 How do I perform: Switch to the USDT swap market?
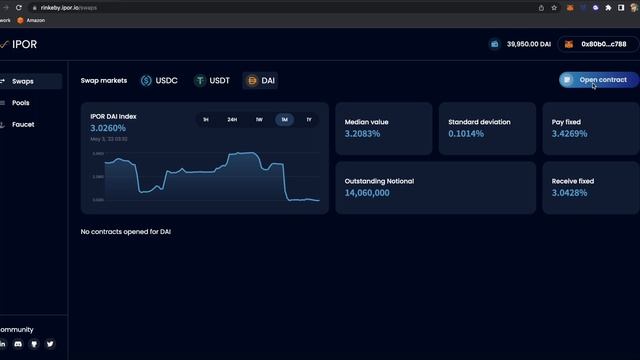[212, 81]
